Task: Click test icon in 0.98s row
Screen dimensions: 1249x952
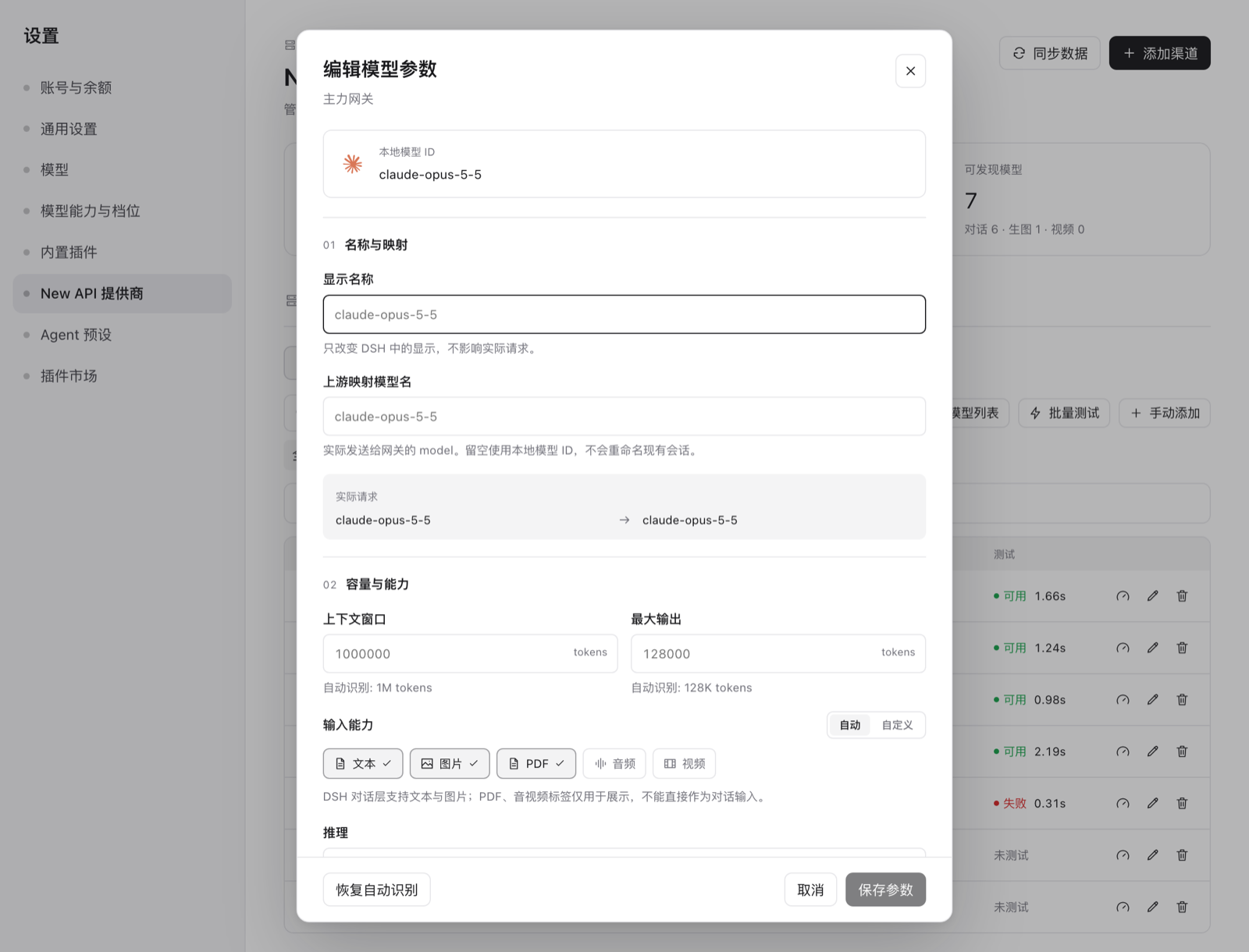Action: [x=1123, y=700]
